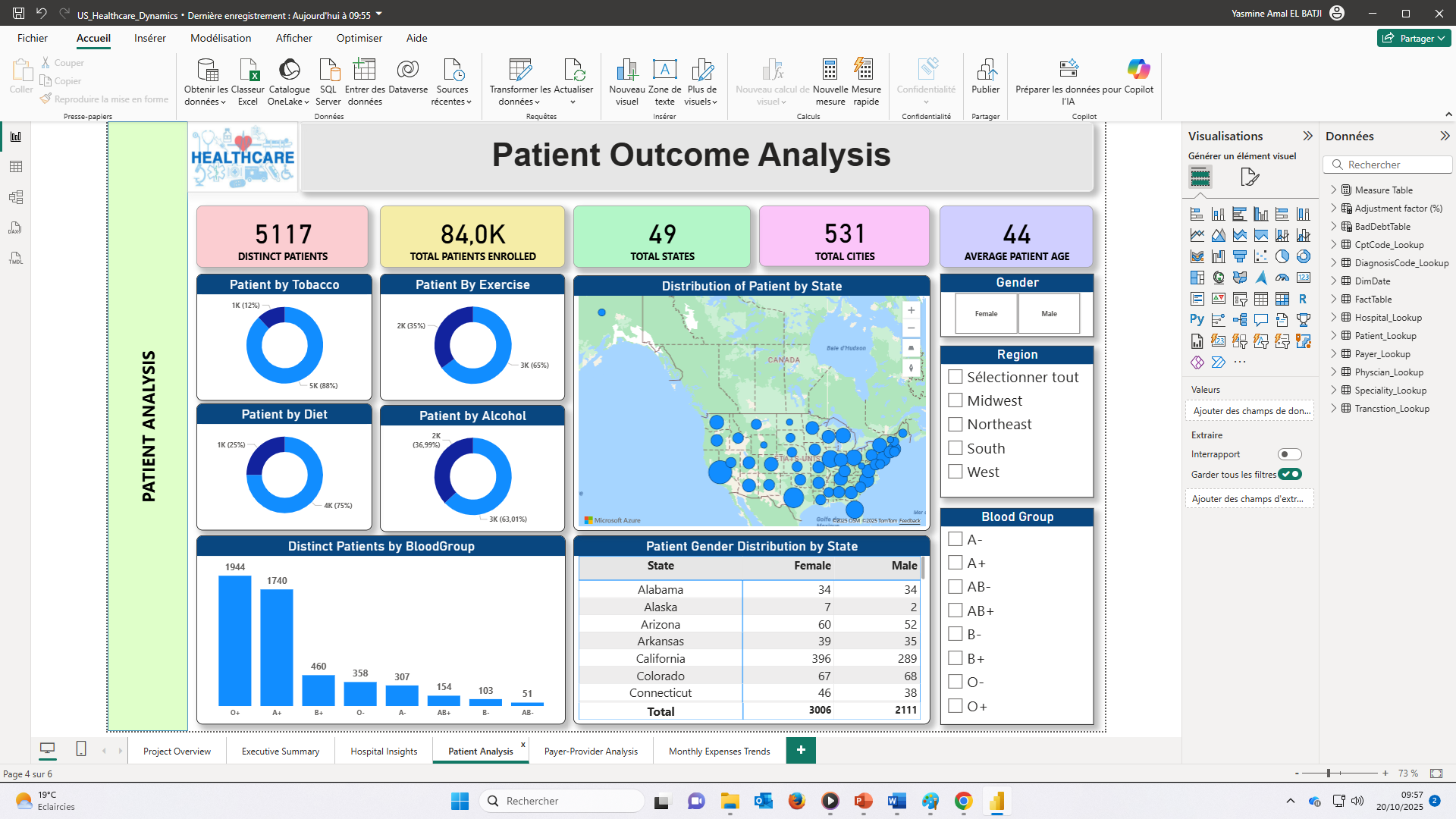The image size is (1456, 819).
Task: Select the Female gender slicer button
Action: click(986, 314)
